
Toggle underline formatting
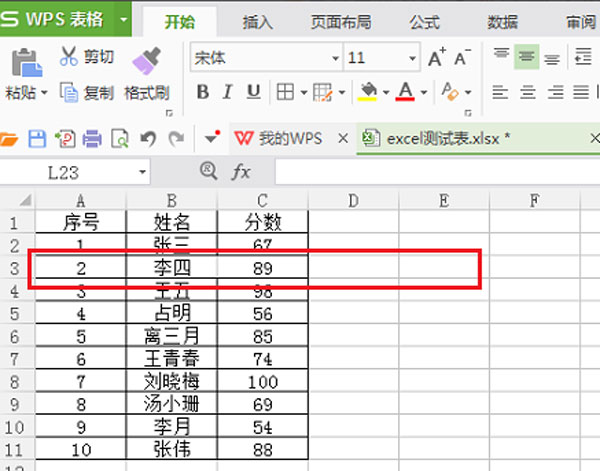254,92
